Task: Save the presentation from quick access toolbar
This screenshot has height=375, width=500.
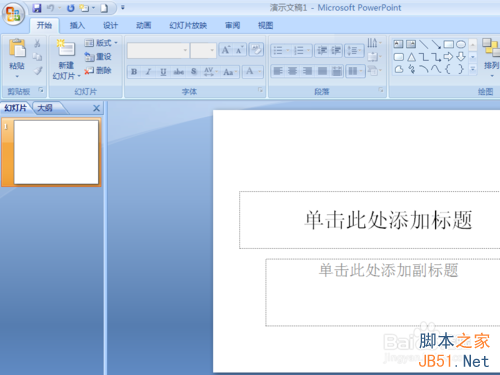Action: 37,8
